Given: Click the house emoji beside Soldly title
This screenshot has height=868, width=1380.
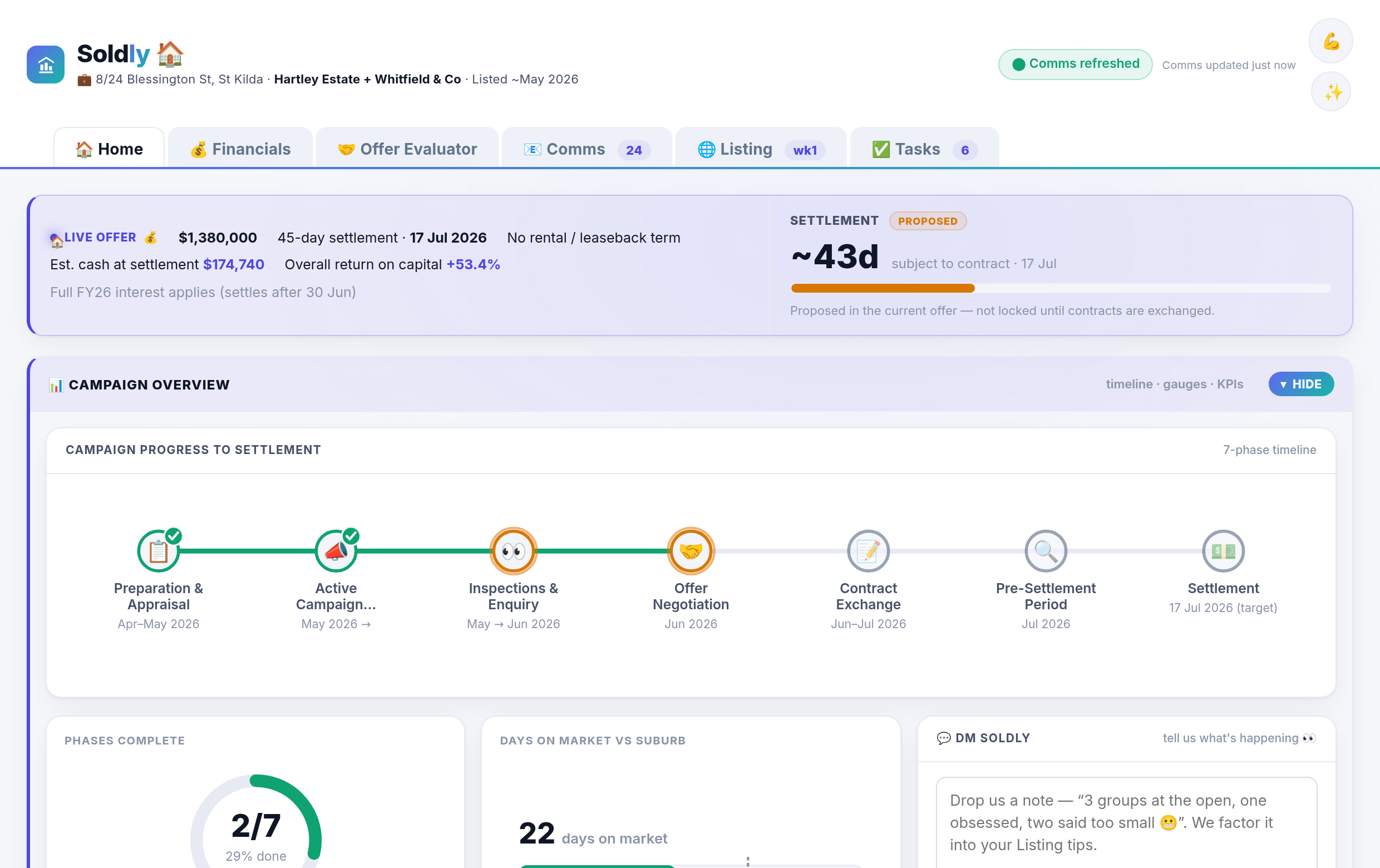Looking at the screenshot, I should pos(170,54).
